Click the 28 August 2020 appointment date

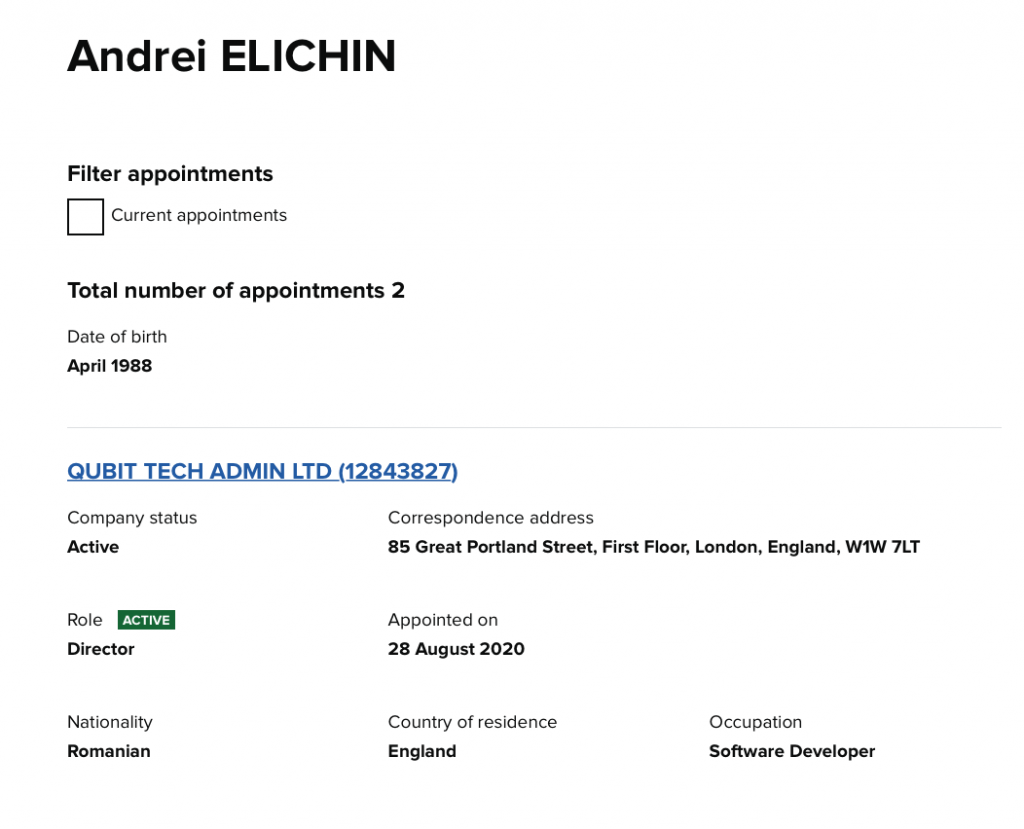(456, 649)
